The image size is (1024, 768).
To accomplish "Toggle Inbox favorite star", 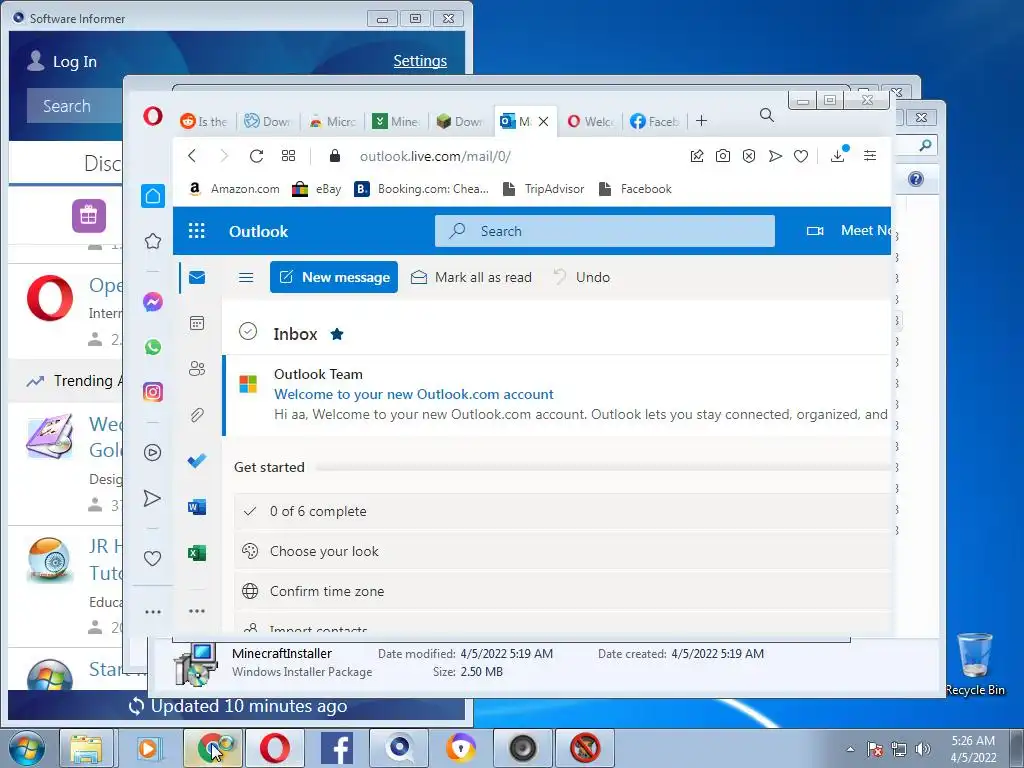I will pyautogui.click(x=337, y=334).
